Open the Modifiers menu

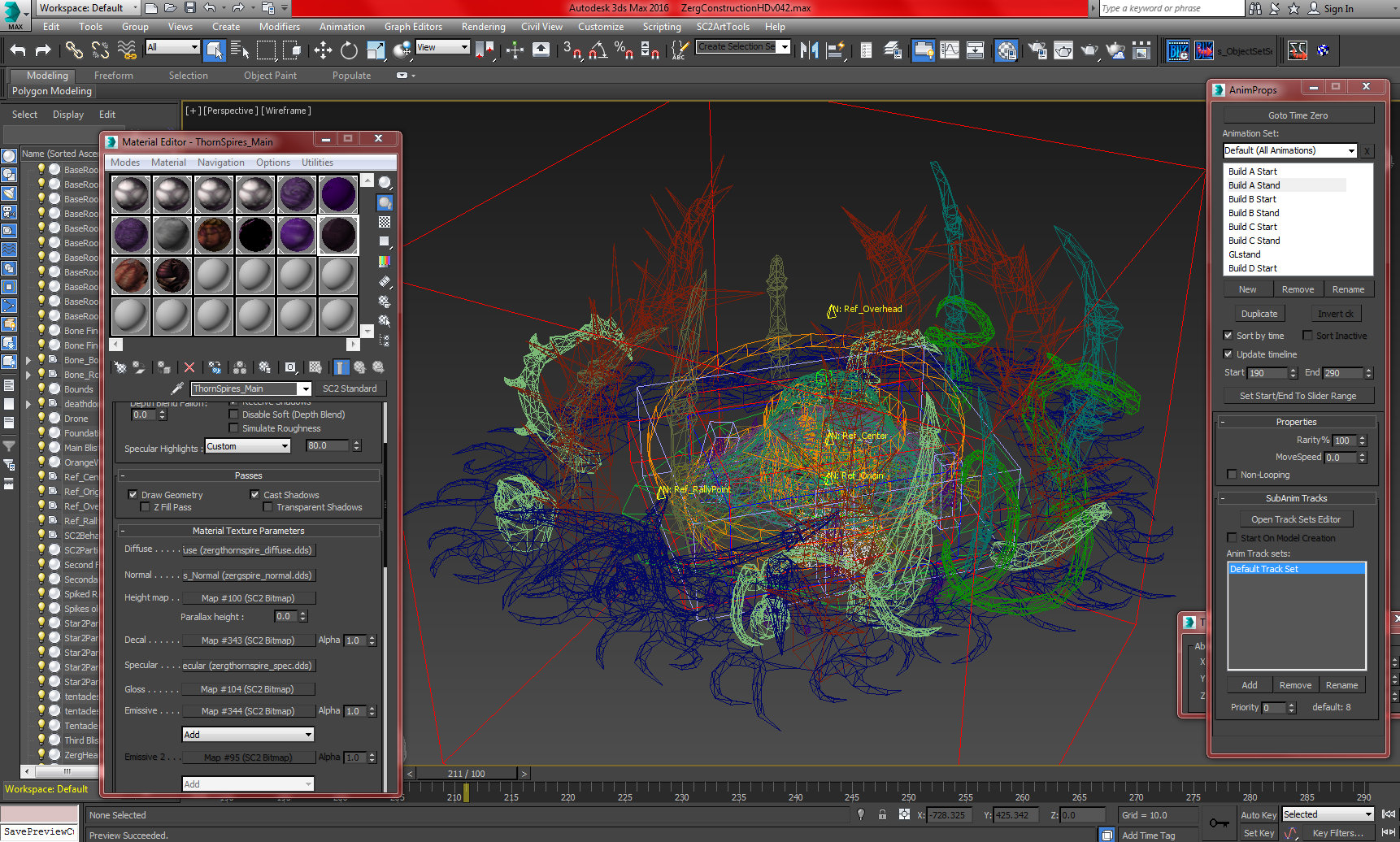pyautogui.click(x=280, y=27)
